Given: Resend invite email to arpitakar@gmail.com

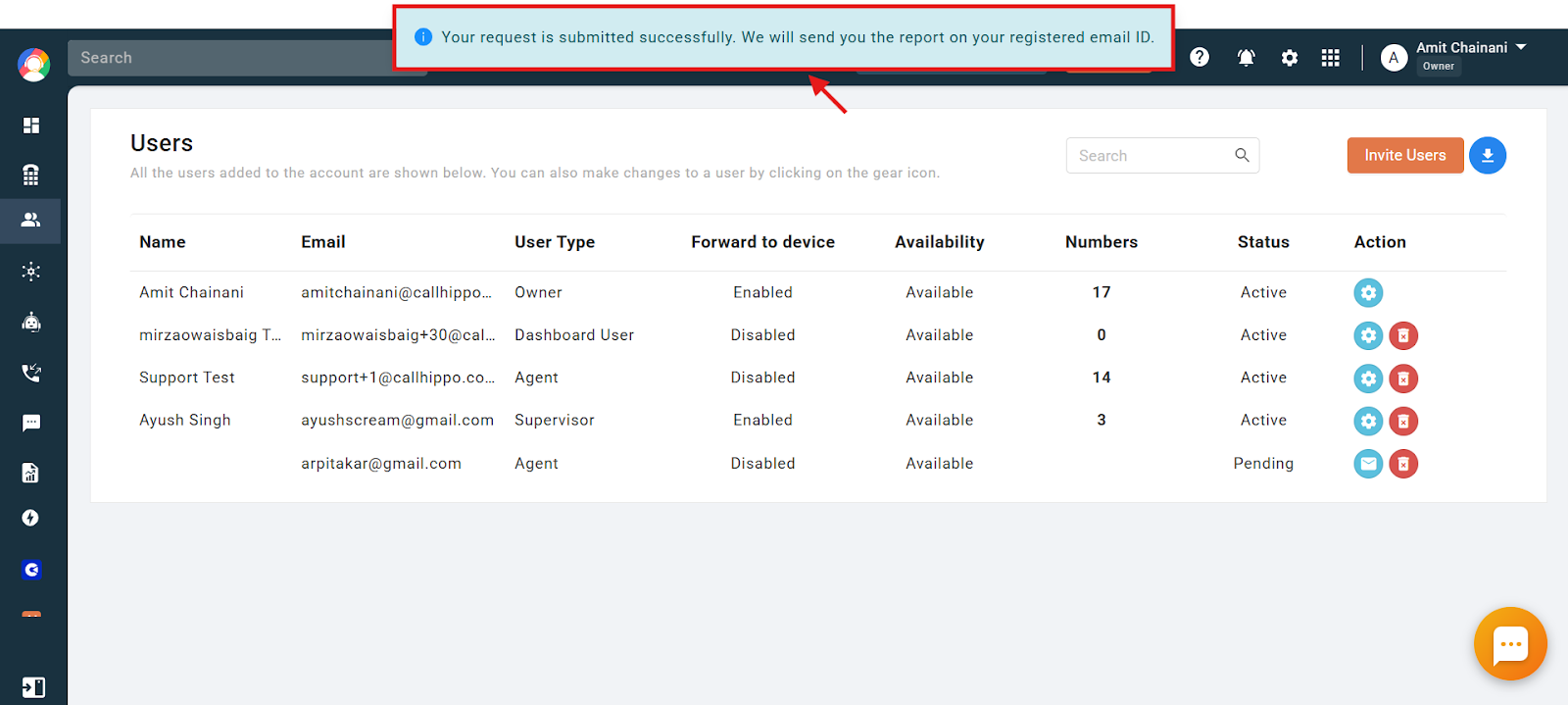Looking at the screenshot, I should click(x=1368, y=464).
